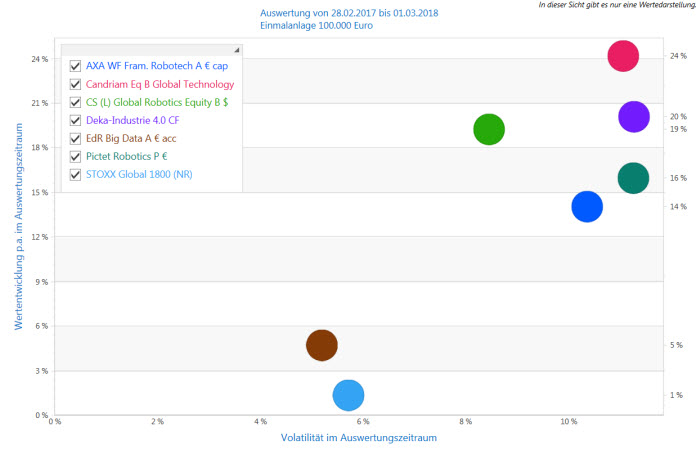700x450 pixels.
Task: Hide the Deka-Industrie 4.0 CF series checkbox
Action: (x=75, y=120)
